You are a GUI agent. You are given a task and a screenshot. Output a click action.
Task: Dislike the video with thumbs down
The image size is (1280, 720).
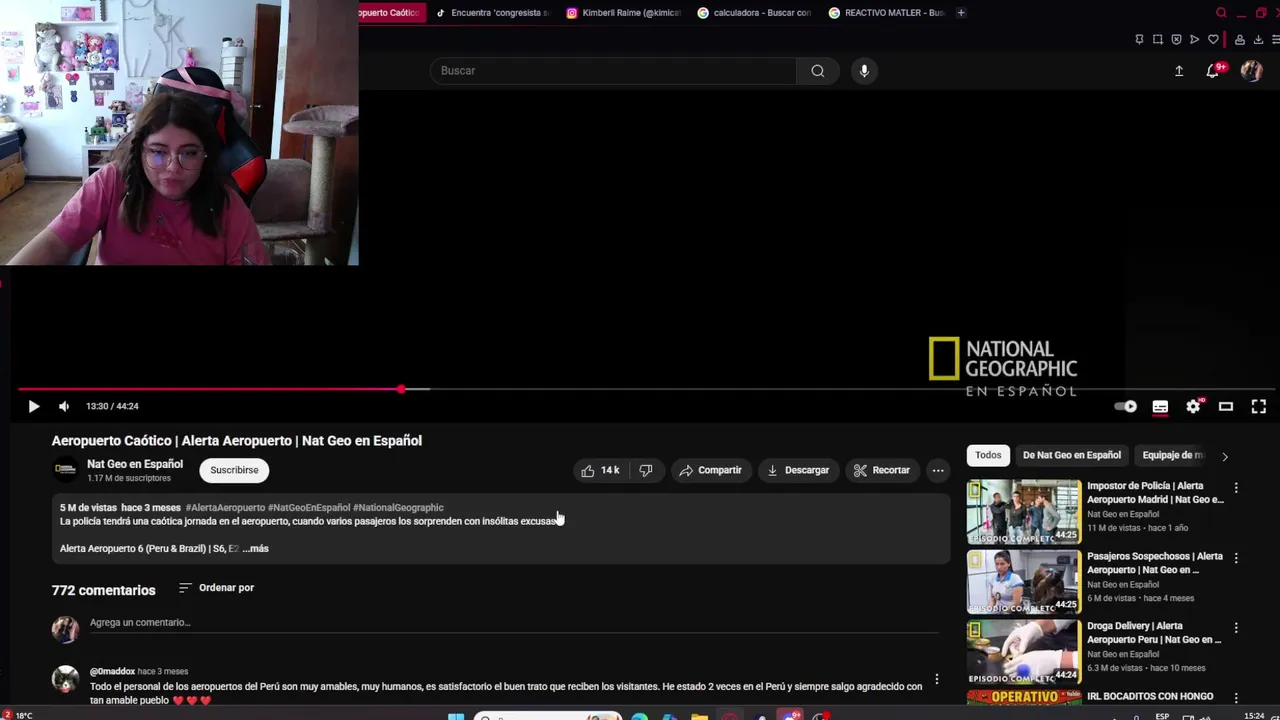[646, 470]
